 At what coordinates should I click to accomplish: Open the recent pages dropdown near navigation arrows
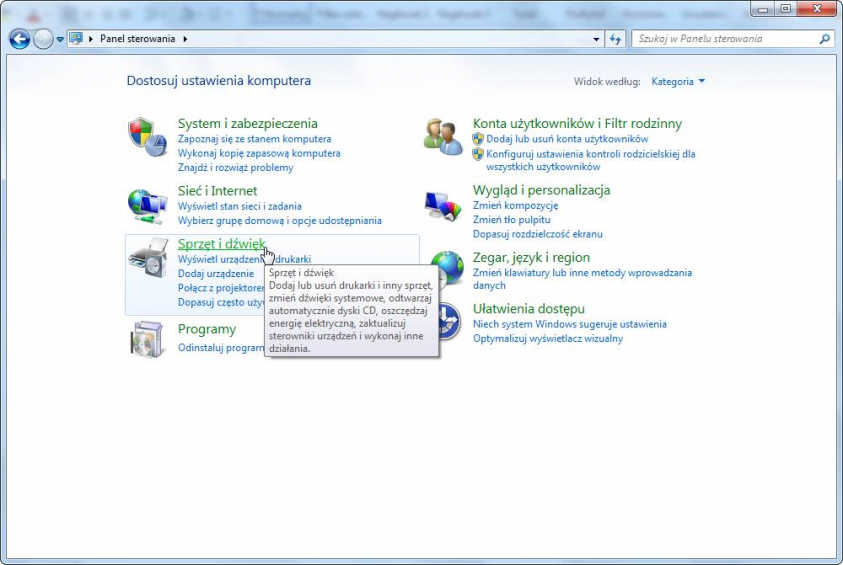(60, 39)
